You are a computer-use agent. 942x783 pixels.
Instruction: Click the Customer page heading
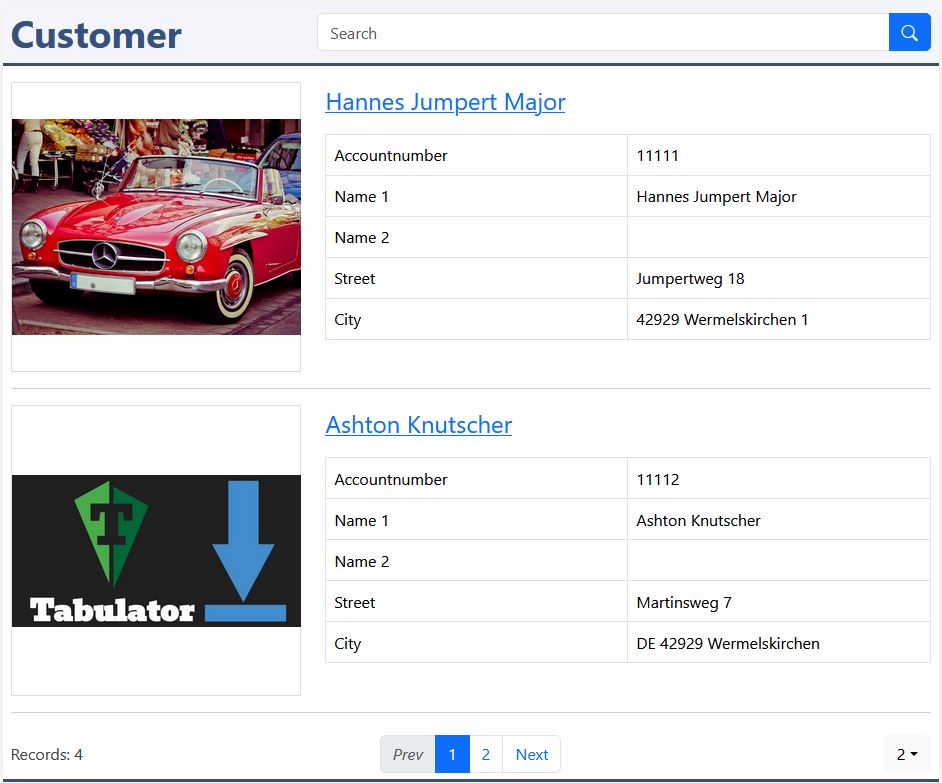[96, 35]
